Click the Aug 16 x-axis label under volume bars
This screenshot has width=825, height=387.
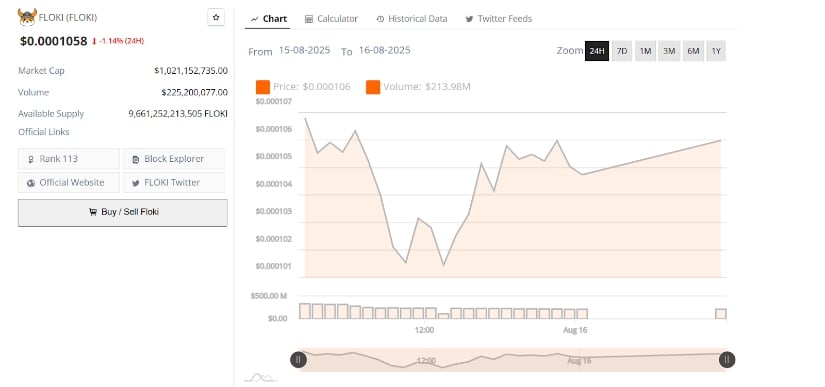[575, 330]
